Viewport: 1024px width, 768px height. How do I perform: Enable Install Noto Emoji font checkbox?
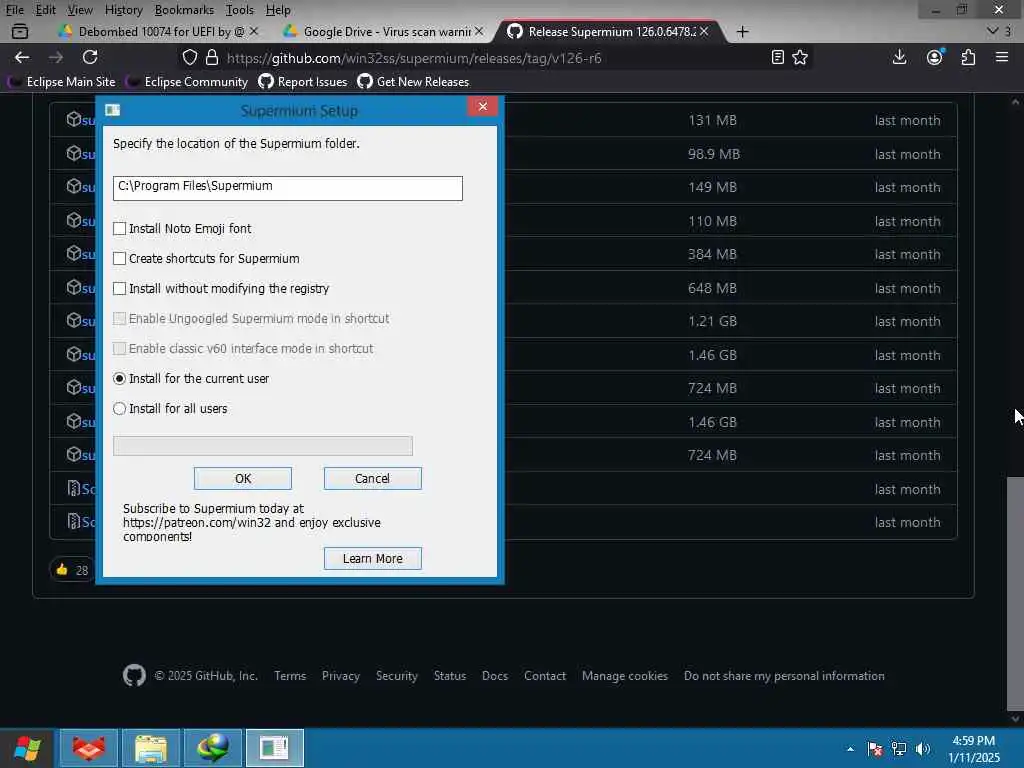click(x=120, y=229)
